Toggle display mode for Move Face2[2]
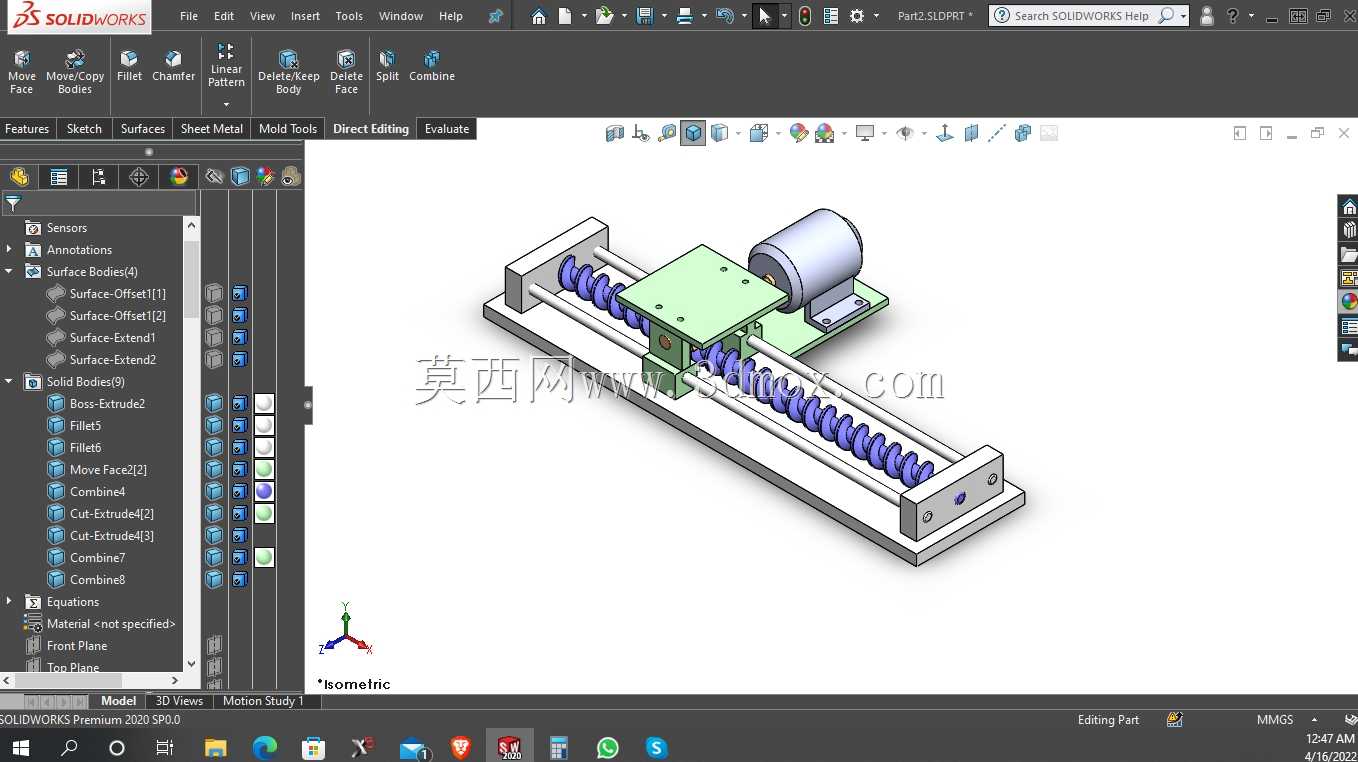The height and width of the screenshot is (762, 1358). click(x=240, y=469)
